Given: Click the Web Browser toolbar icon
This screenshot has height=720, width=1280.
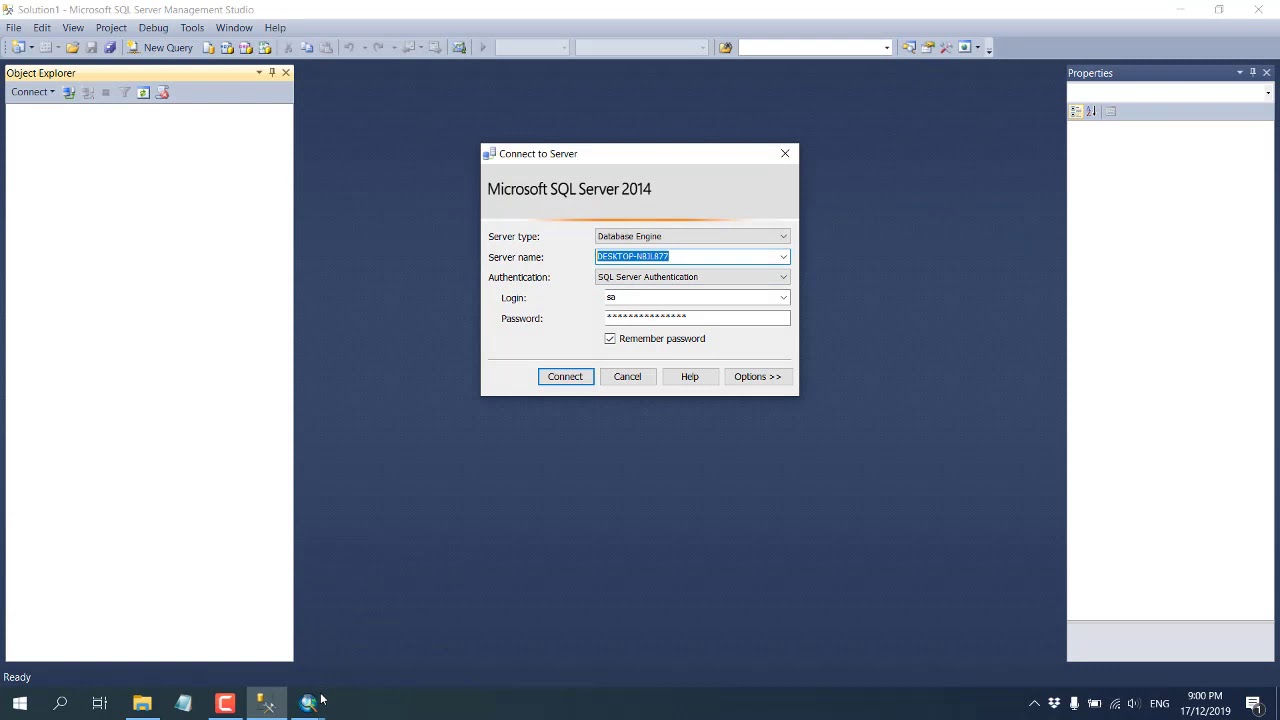Looking at the screenshot, I should point(966,47).
